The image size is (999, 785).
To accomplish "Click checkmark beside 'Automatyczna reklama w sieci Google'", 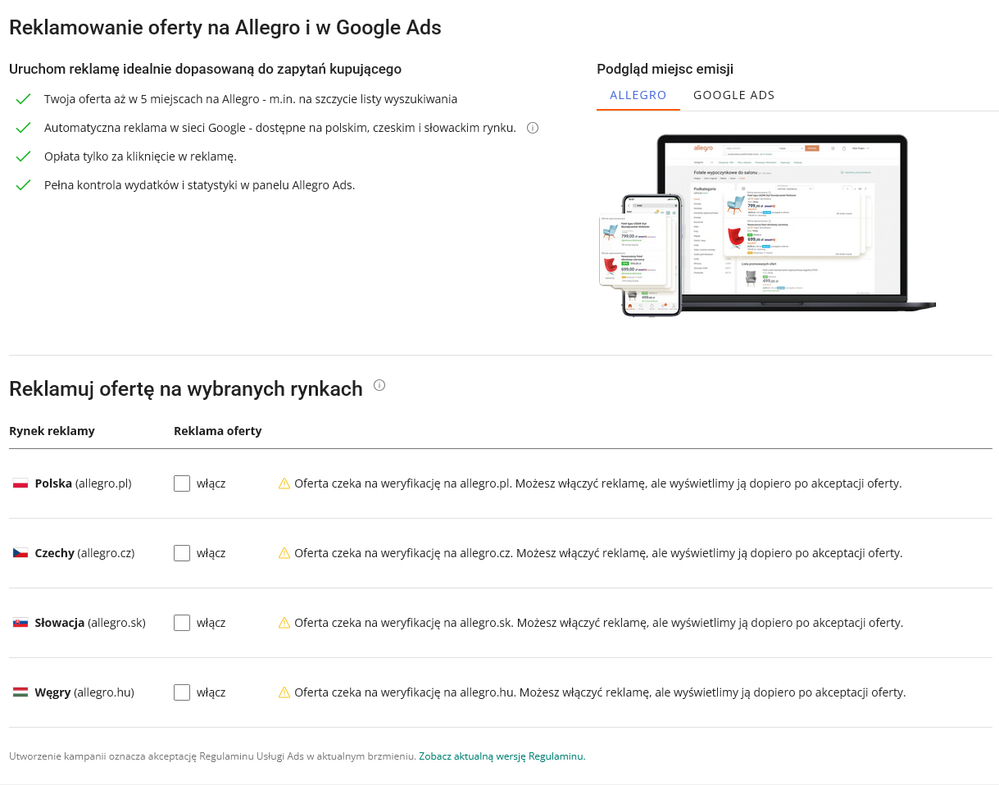I will pyautogui.click(x=23, y=128).
